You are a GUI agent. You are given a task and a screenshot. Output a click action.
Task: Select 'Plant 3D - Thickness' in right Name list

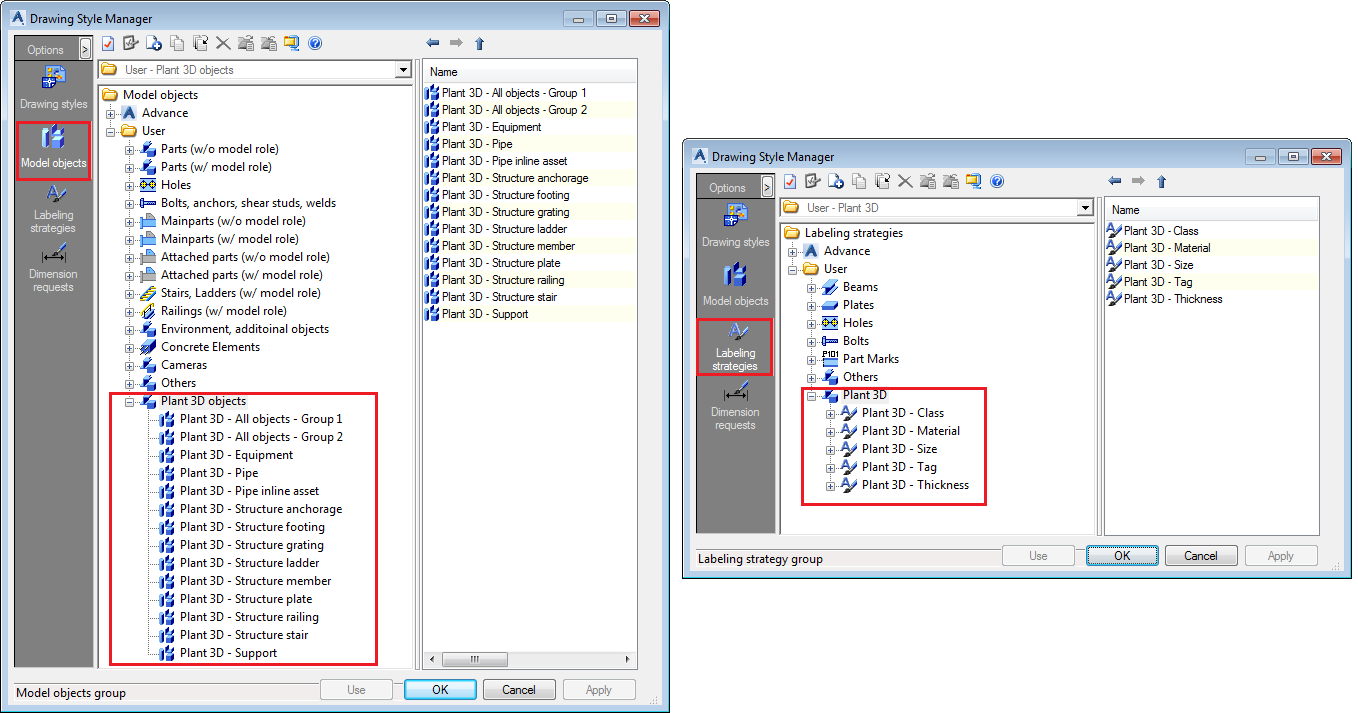pos(1173,299)
